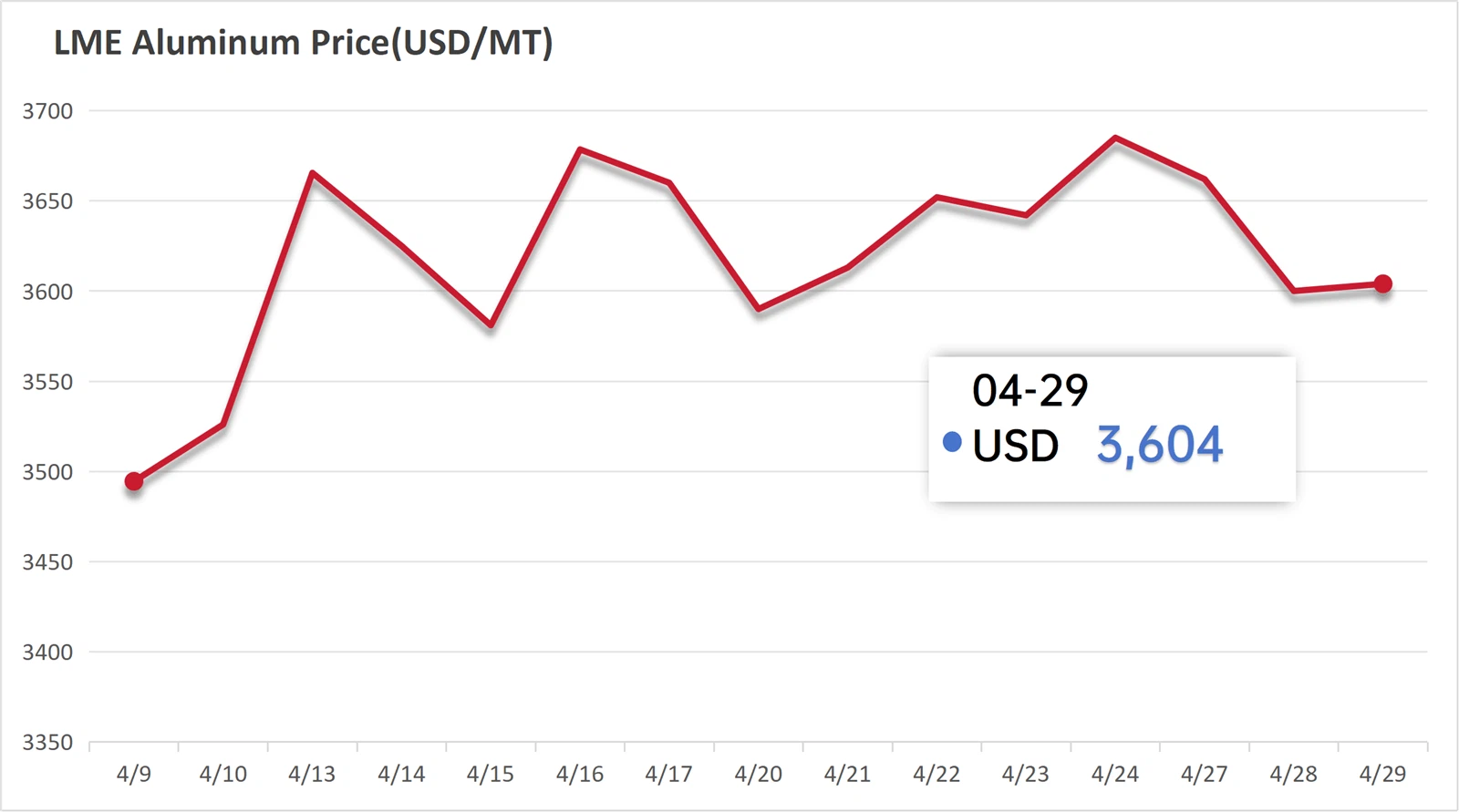The width and height of the screenshot is (1459, 812).
Task: Click the USD label in the tooltip
Action: click(x=1015, y=446)
